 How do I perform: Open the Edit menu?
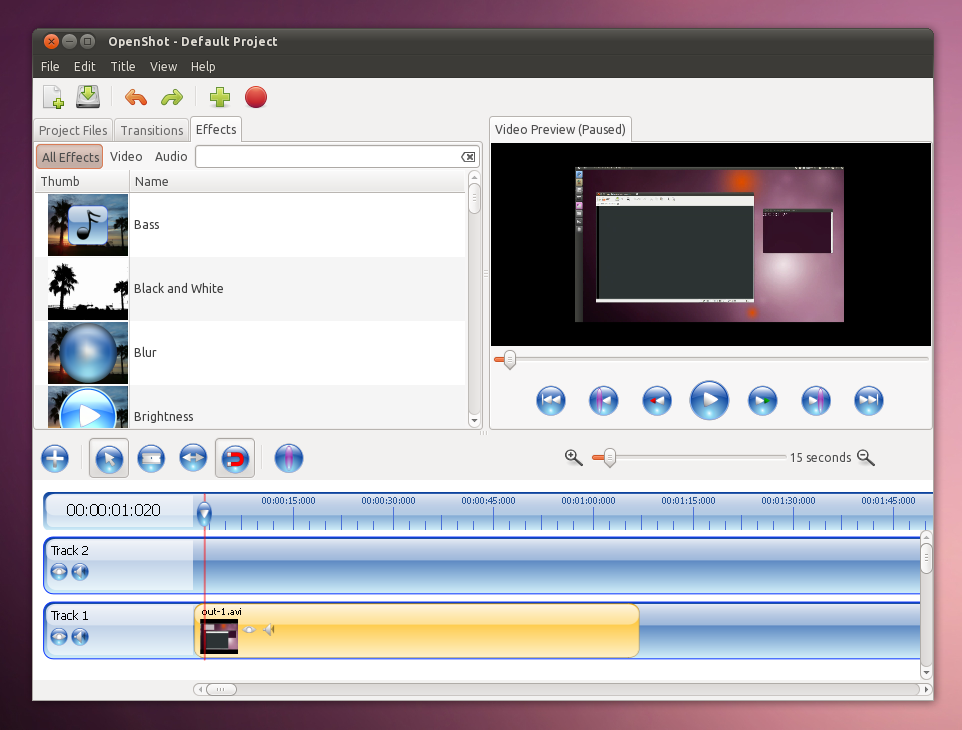tap(85, 66)
